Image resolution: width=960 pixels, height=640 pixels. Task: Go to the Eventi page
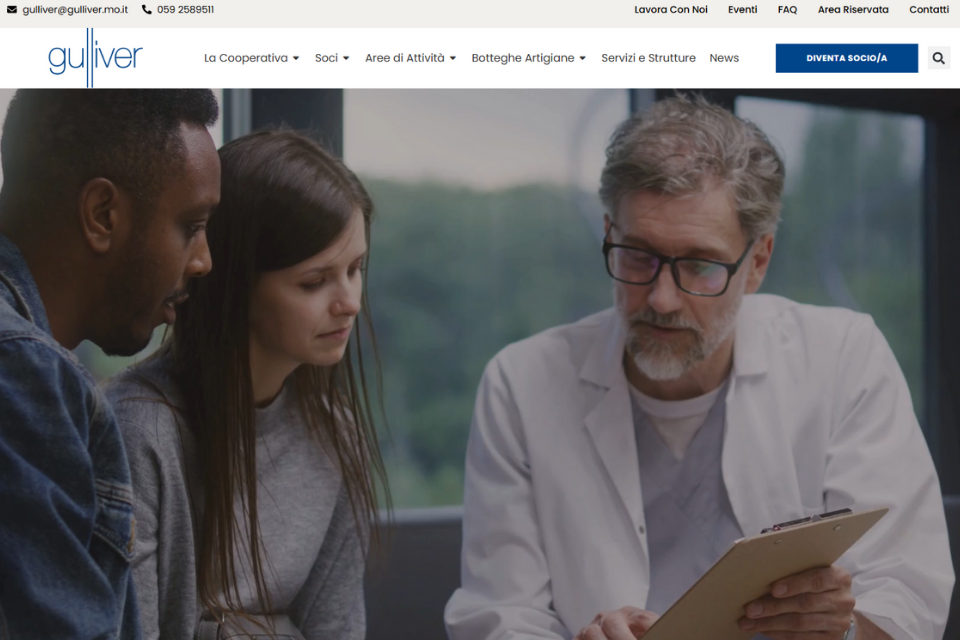coord(742,10)
